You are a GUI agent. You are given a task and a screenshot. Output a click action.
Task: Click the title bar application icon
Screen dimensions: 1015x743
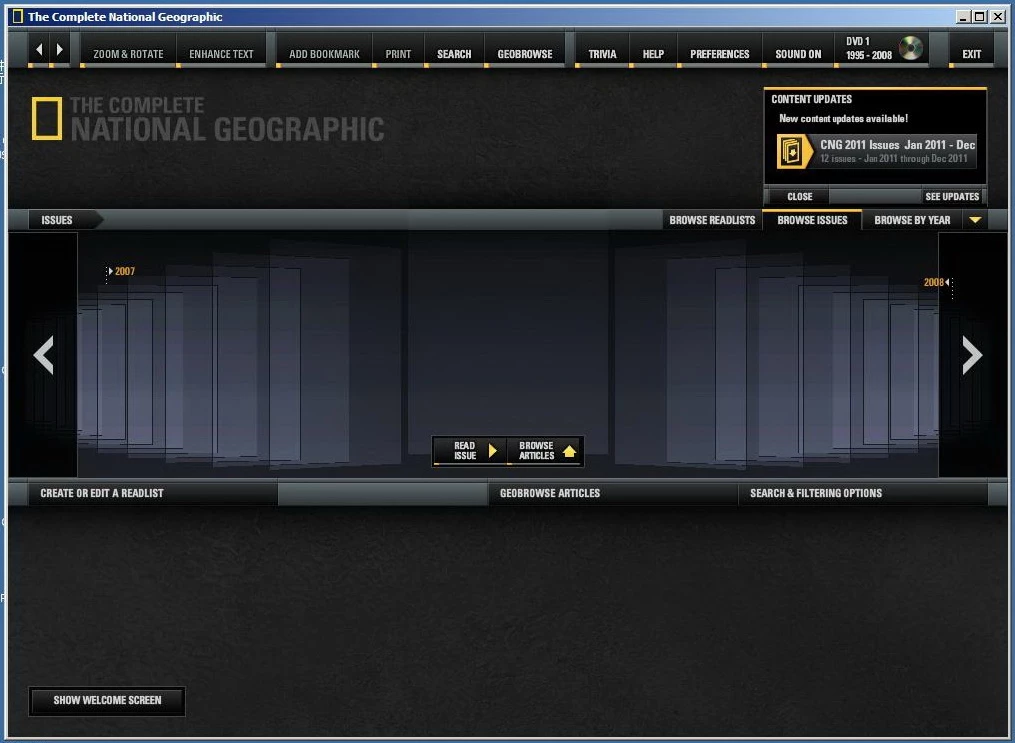click(x=17, y=17)
